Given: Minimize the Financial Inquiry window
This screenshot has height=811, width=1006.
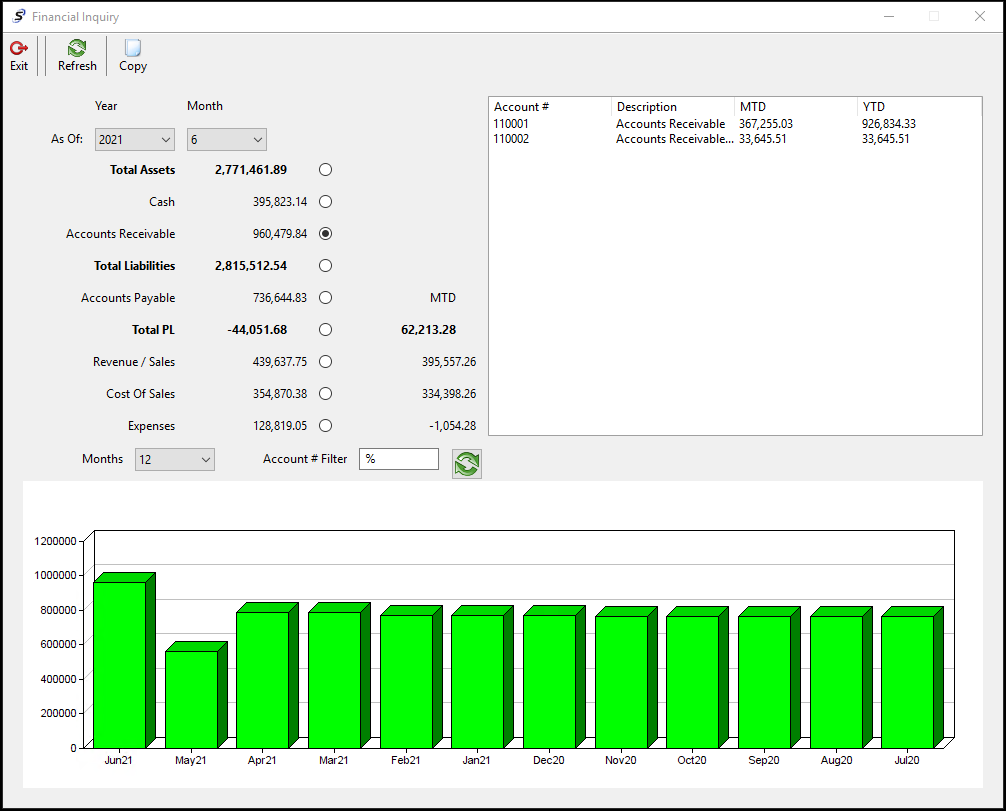Looking at the screenshot, I should click(x=889, y=16).
